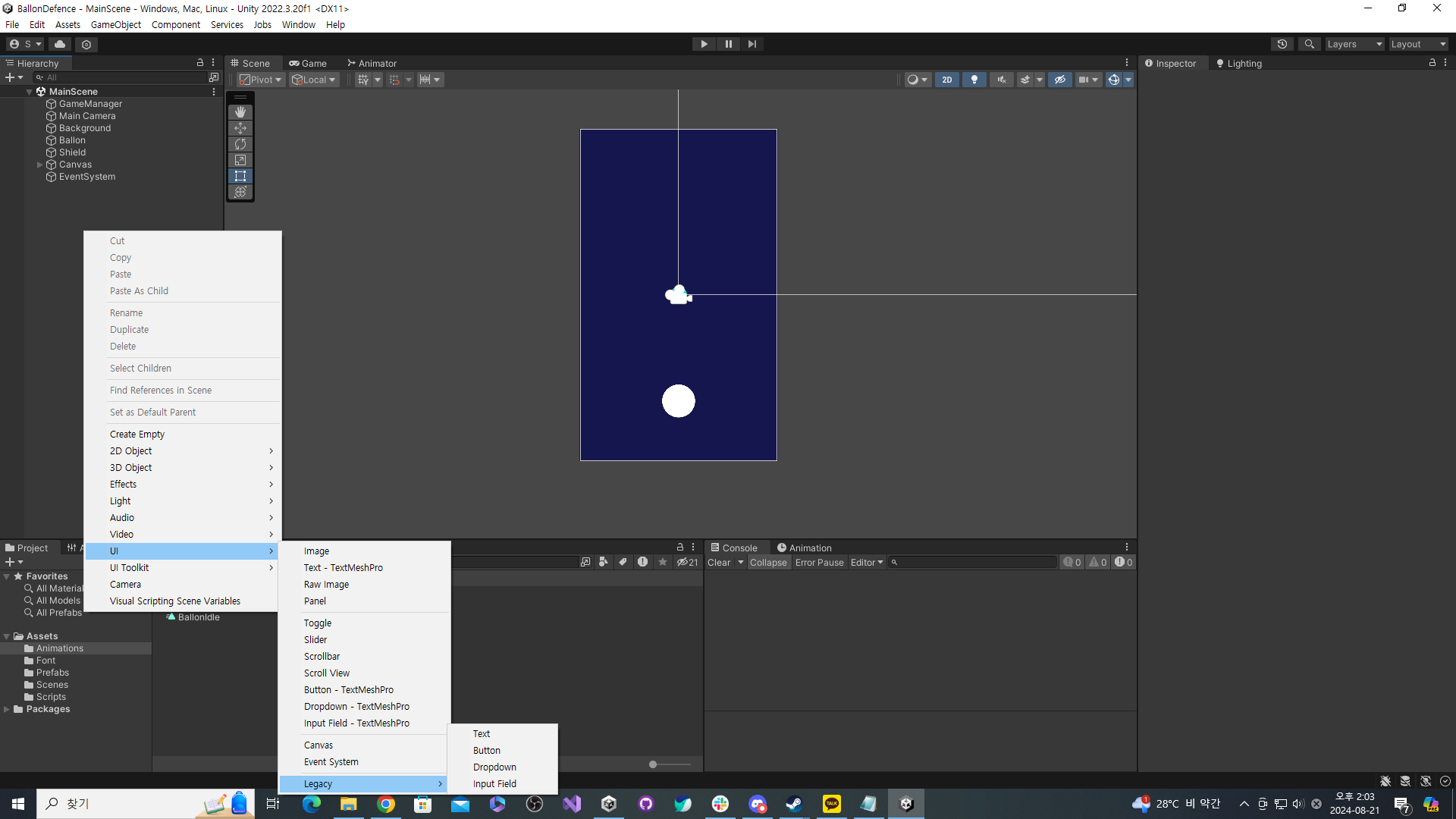Select Create Empty in context menu
The image size is (1456, 819).
pos(137,435)
